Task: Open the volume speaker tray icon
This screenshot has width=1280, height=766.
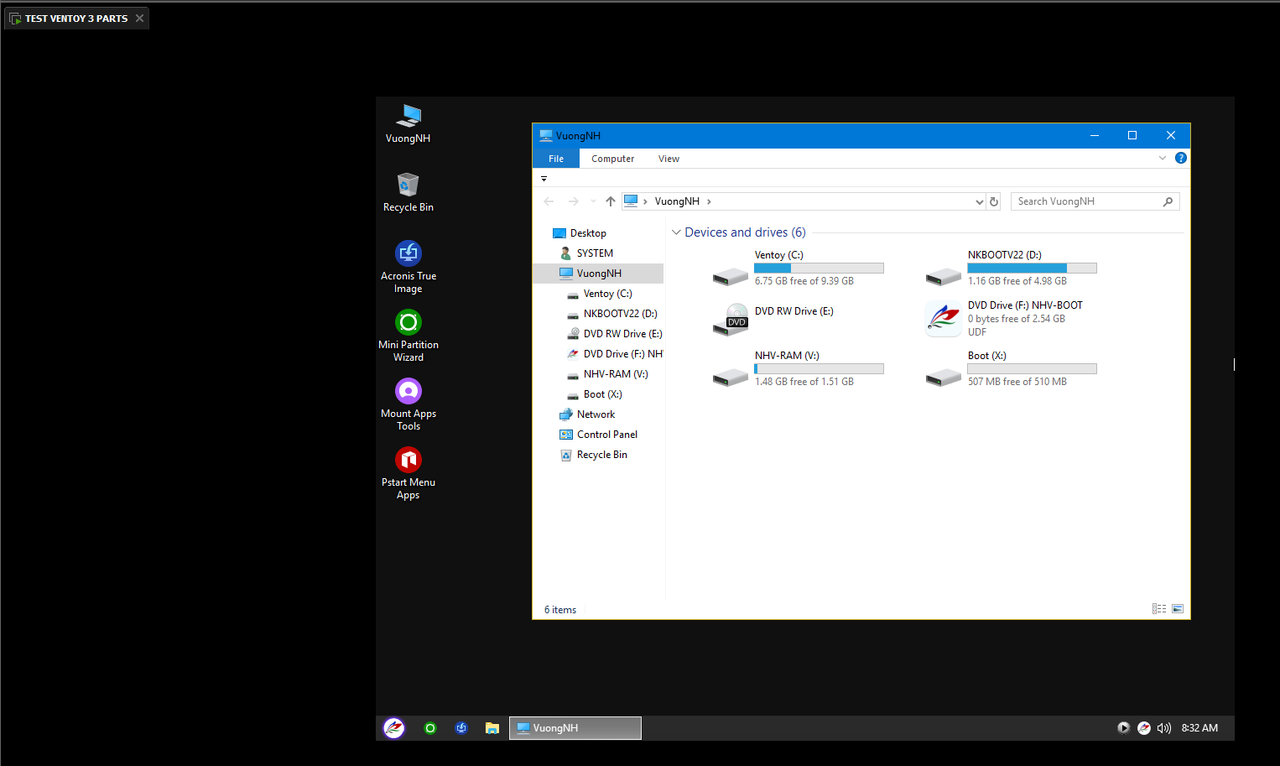Action: coord(1164,728)
